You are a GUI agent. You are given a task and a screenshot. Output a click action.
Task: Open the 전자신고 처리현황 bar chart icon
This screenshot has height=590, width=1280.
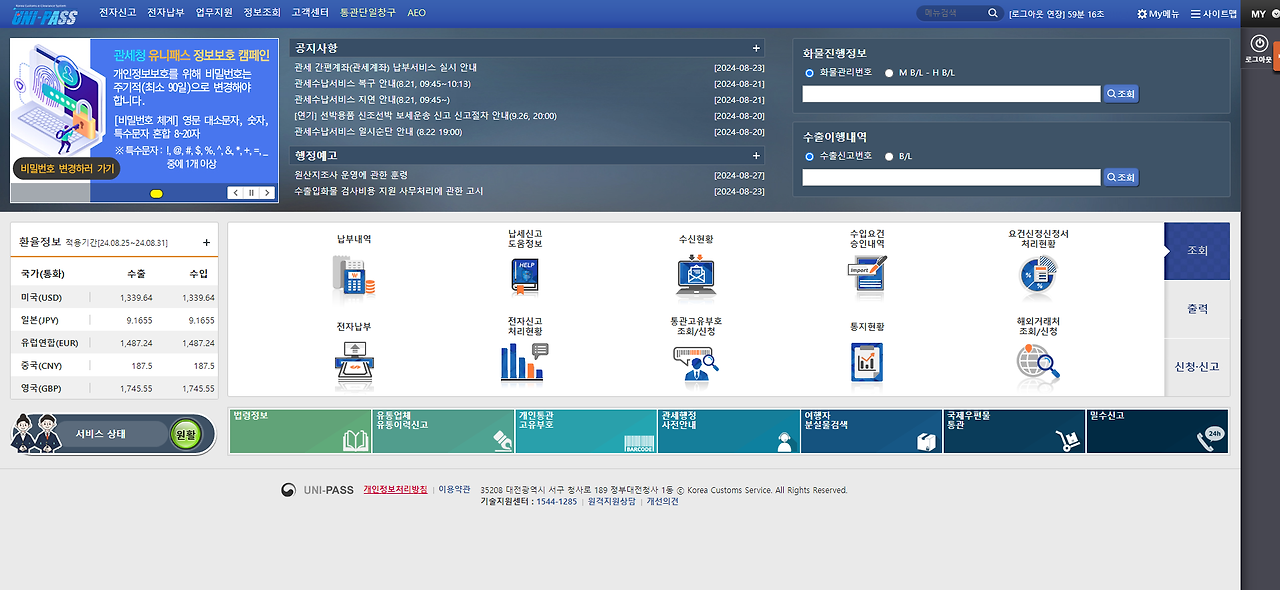pyautogui.click(x=525, y=362)
